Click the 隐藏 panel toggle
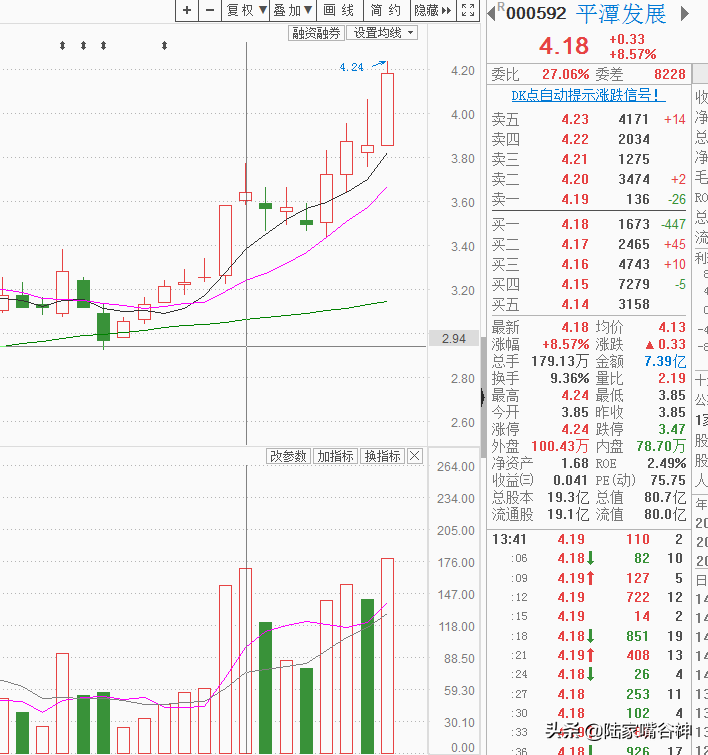Image resolution: width=708 pixels, height=755 pixels. (x=433, y=10)
